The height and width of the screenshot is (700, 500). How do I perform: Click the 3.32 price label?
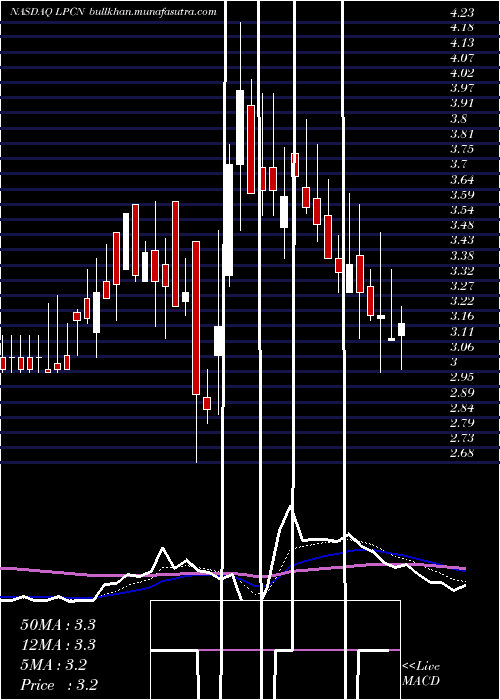(x=462, y=271)
